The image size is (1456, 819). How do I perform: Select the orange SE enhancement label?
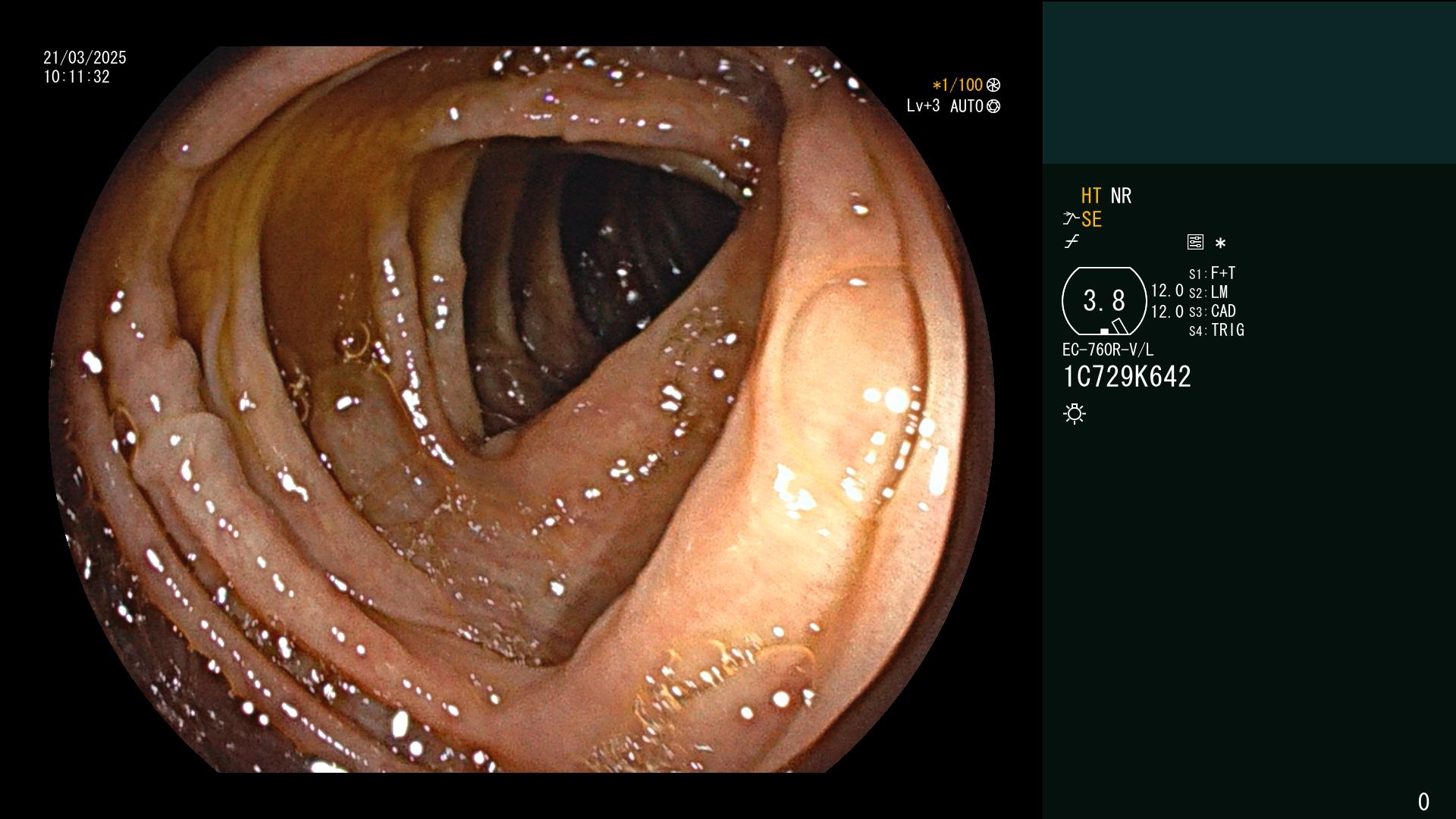click(1091, 219)
